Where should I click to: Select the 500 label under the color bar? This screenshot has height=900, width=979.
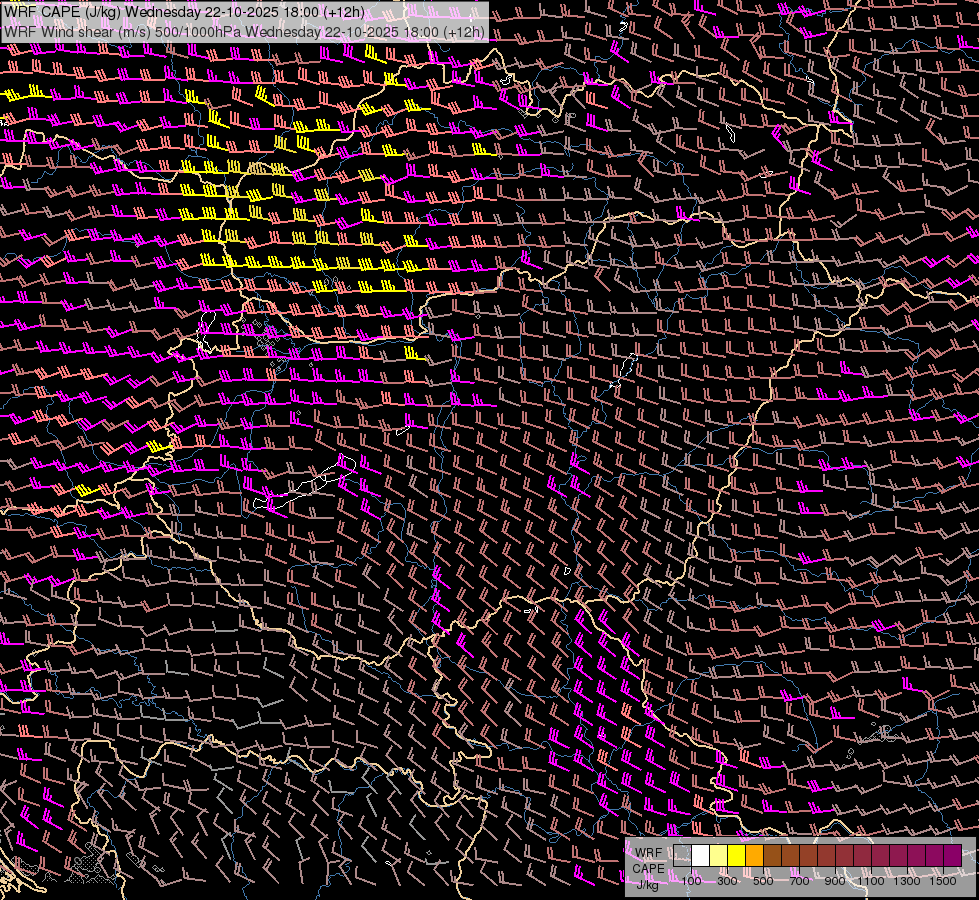click(763, 881)
